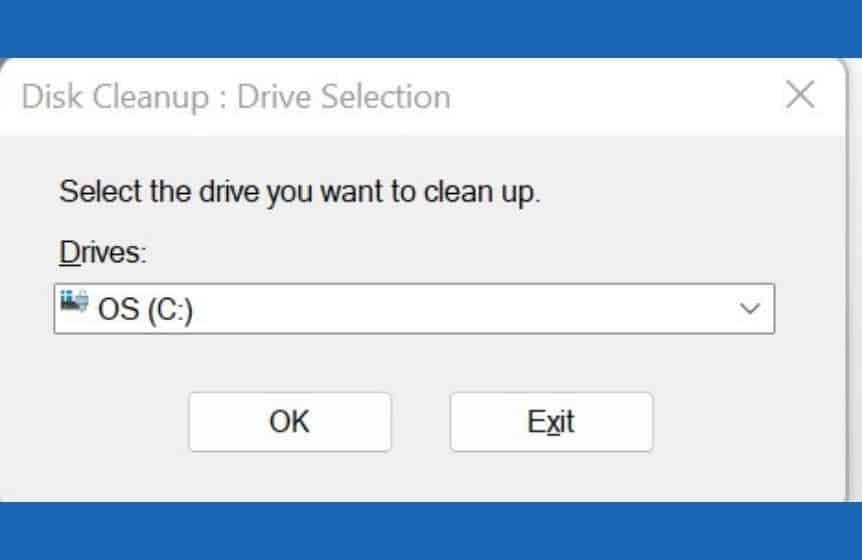Click the blue desktop area below the dialog
862x560 pixels.
coord(431,531)
